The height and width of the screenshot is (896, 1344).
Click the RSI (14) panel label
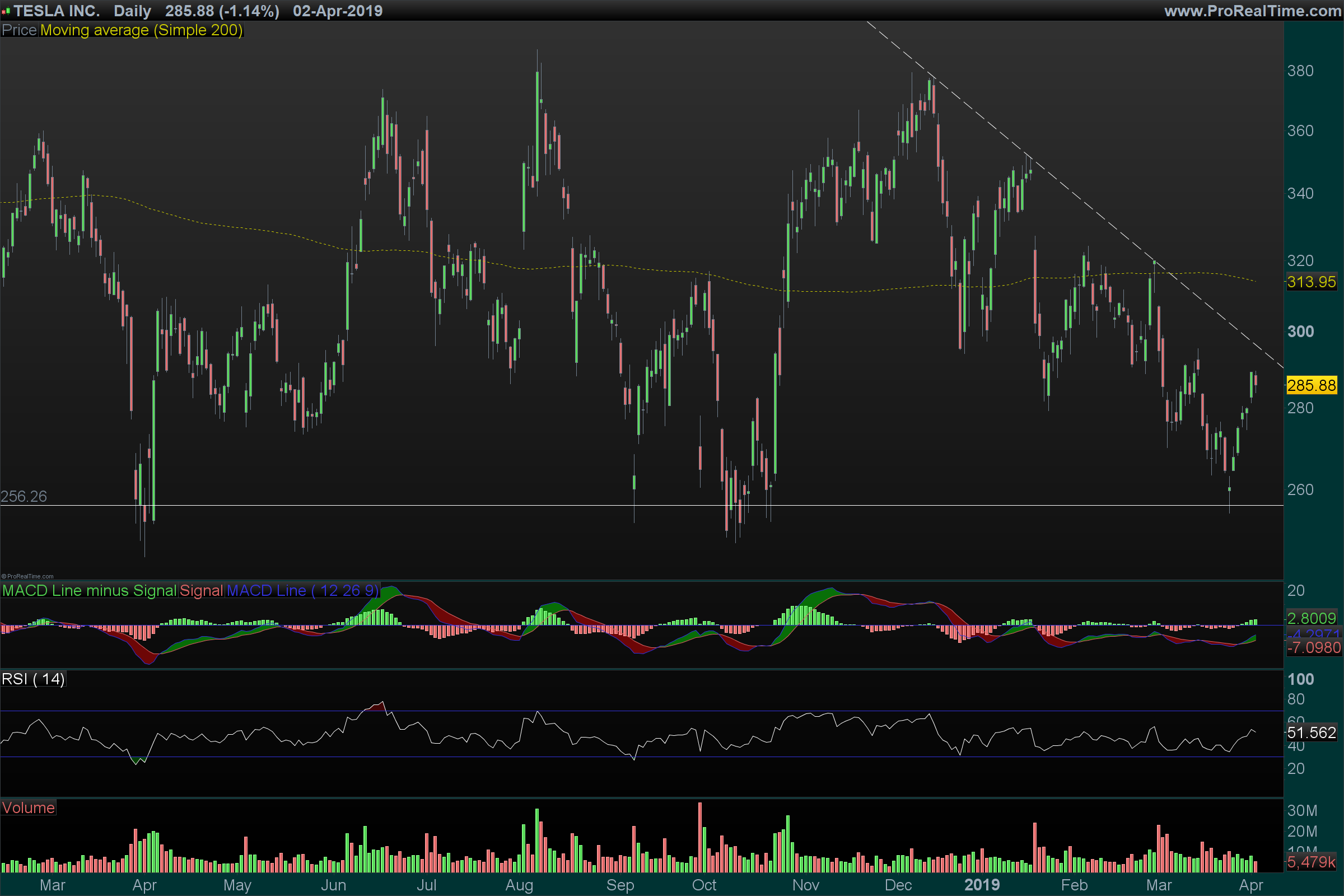33,679
